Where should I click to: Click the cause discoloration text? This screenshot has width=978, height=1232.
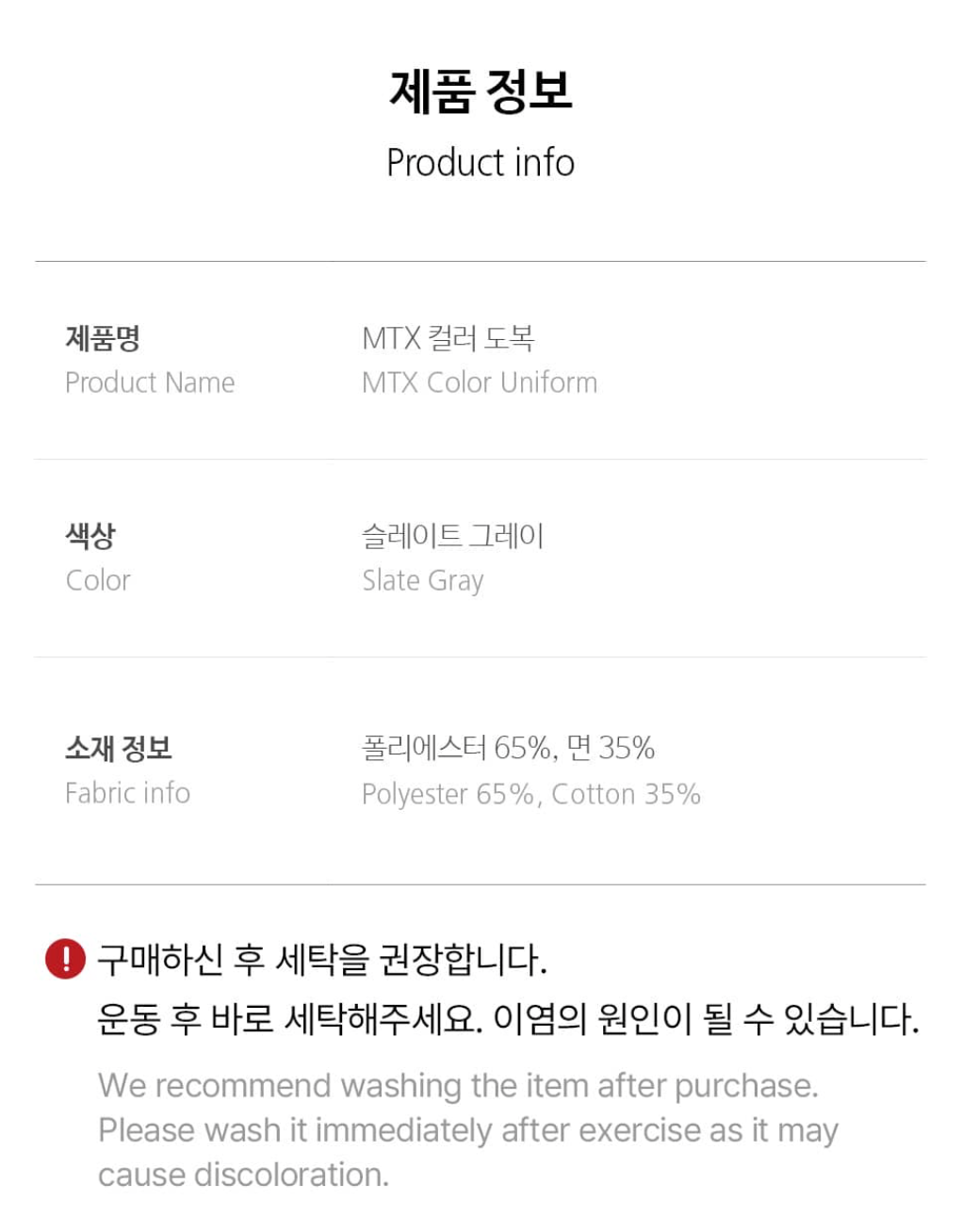click(243, 1175)
